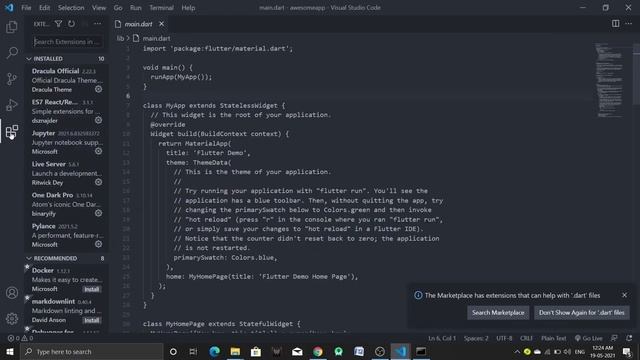Select the One Dark Pro extension entry
This screenshot has width=640, height=360.
coord(67,204)
